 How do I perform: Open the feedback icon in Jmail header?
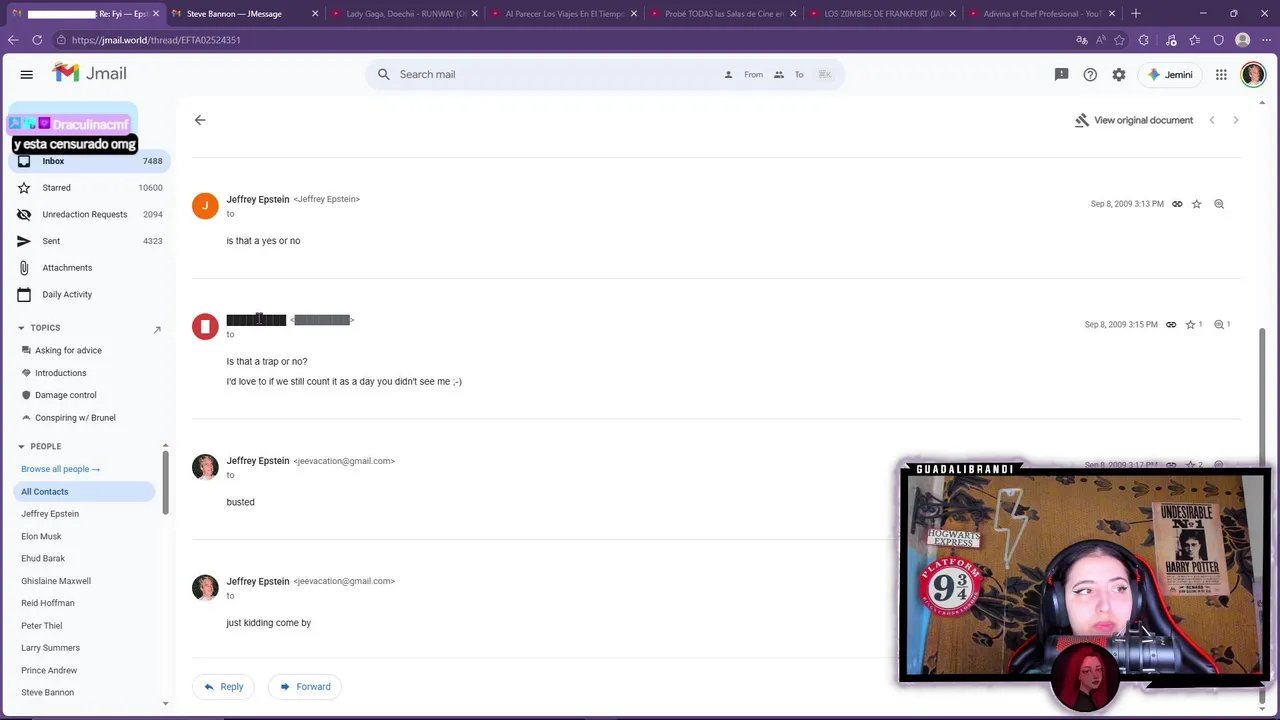point(1062,74)
